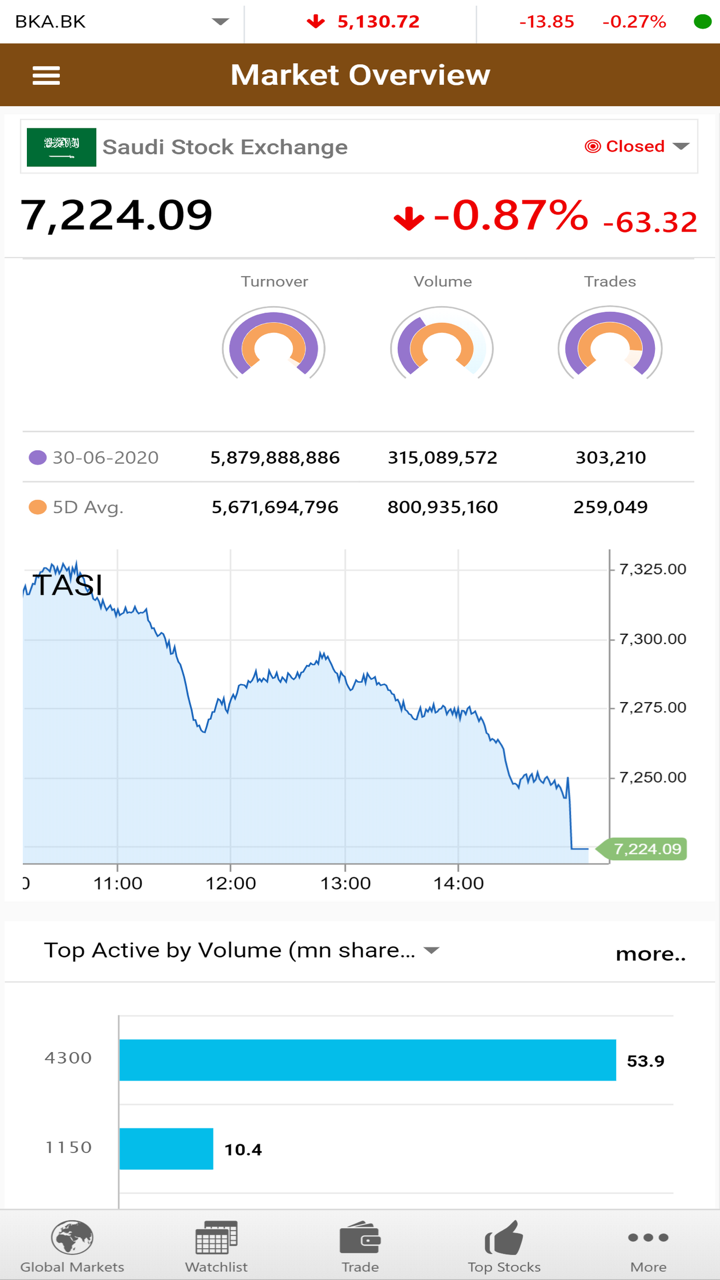The height and width of the screenshot is (1280, 720).
Task: Select the 1150 volume bar
Action: point(166,1149)
